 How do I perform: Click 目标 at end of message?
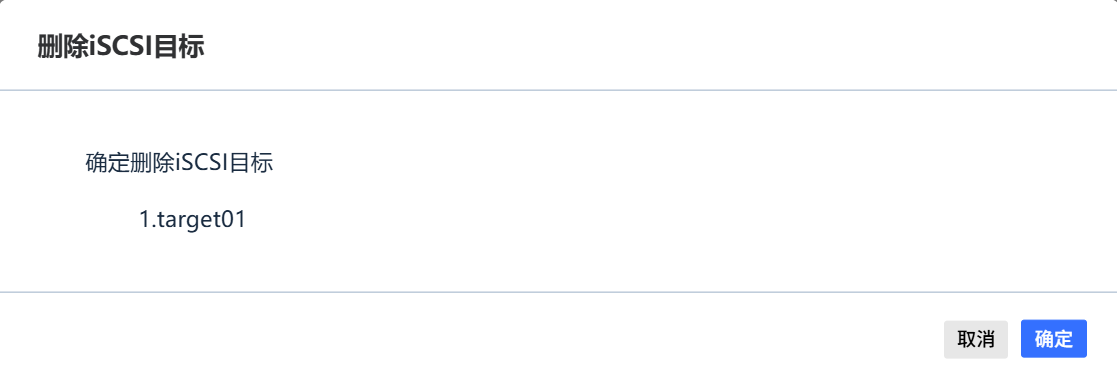pyautogui.click(x=251, y=162)
